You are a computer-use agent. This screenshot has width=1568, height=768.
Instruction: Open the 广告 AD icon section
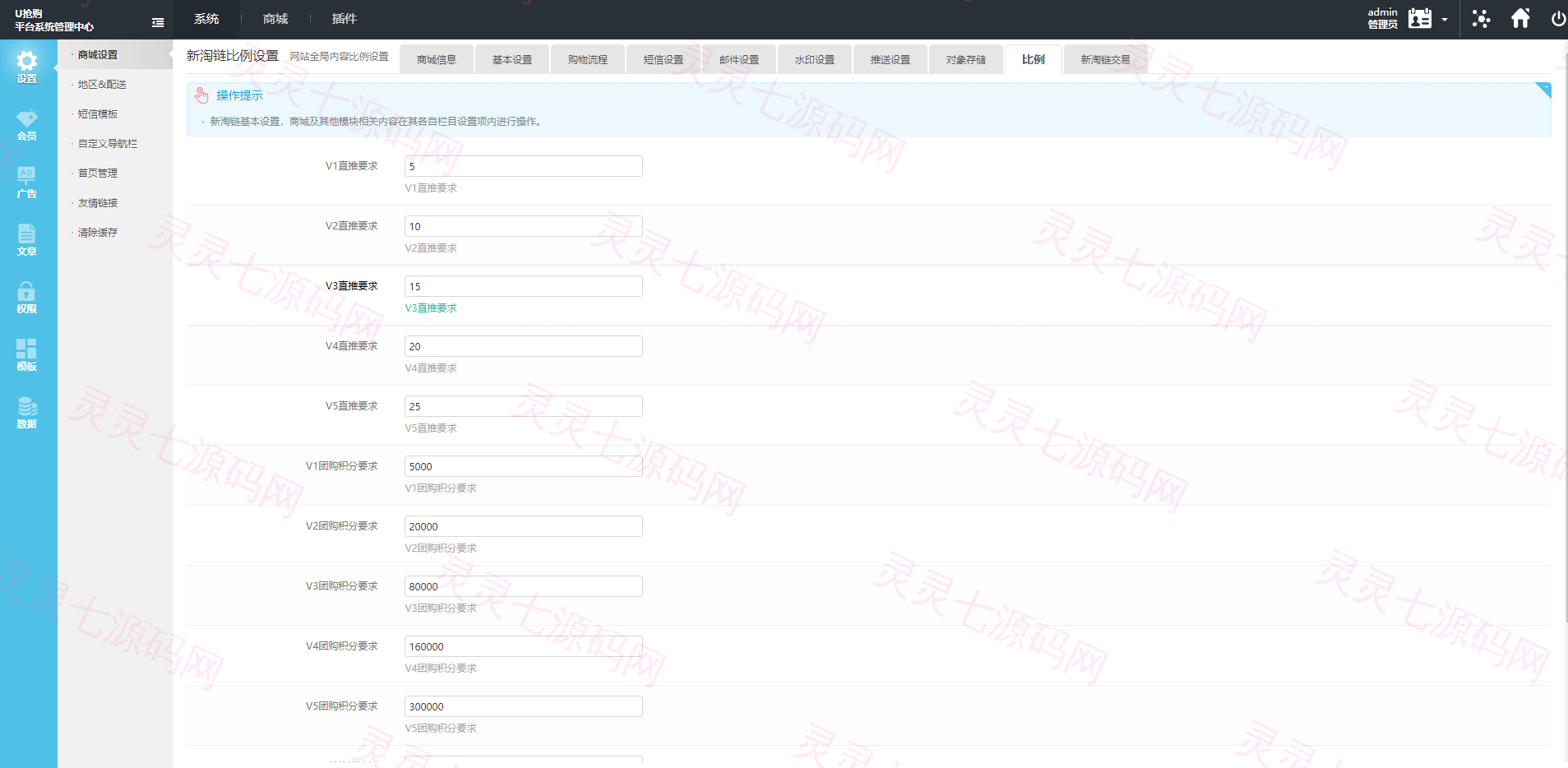pos(27,183)
